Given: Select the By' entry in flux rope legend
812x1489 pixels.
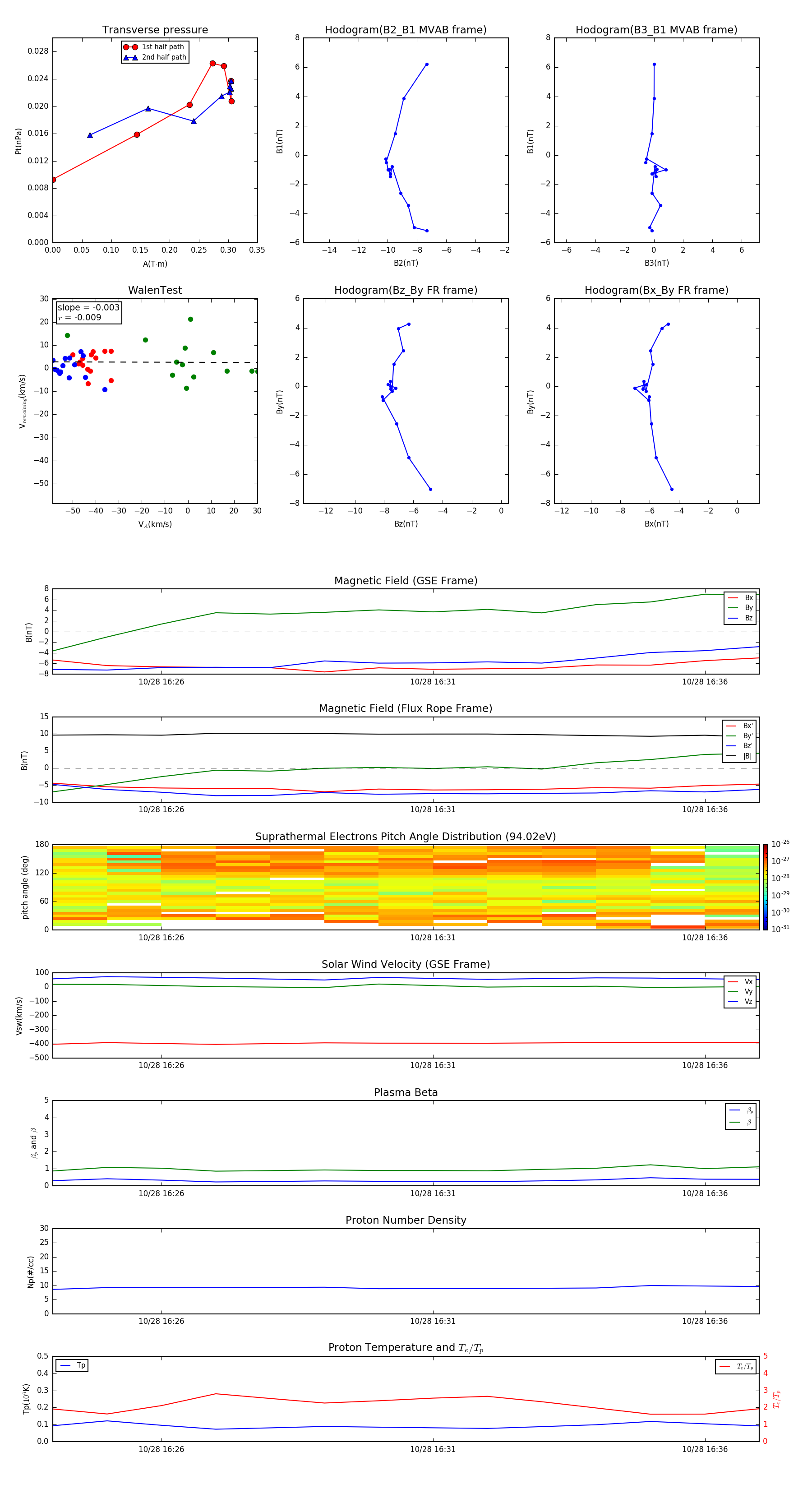Looking at the screenshot, I should coord(739,736).
